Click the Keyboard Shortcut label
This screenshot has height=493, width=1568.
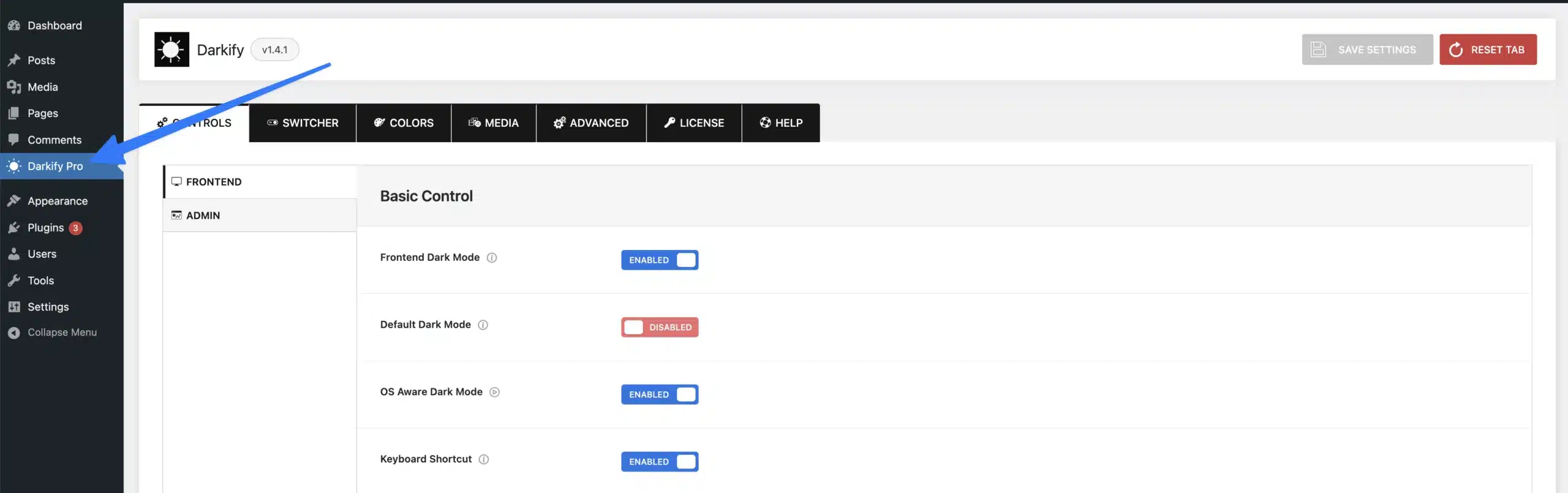(x=426, y=459)
